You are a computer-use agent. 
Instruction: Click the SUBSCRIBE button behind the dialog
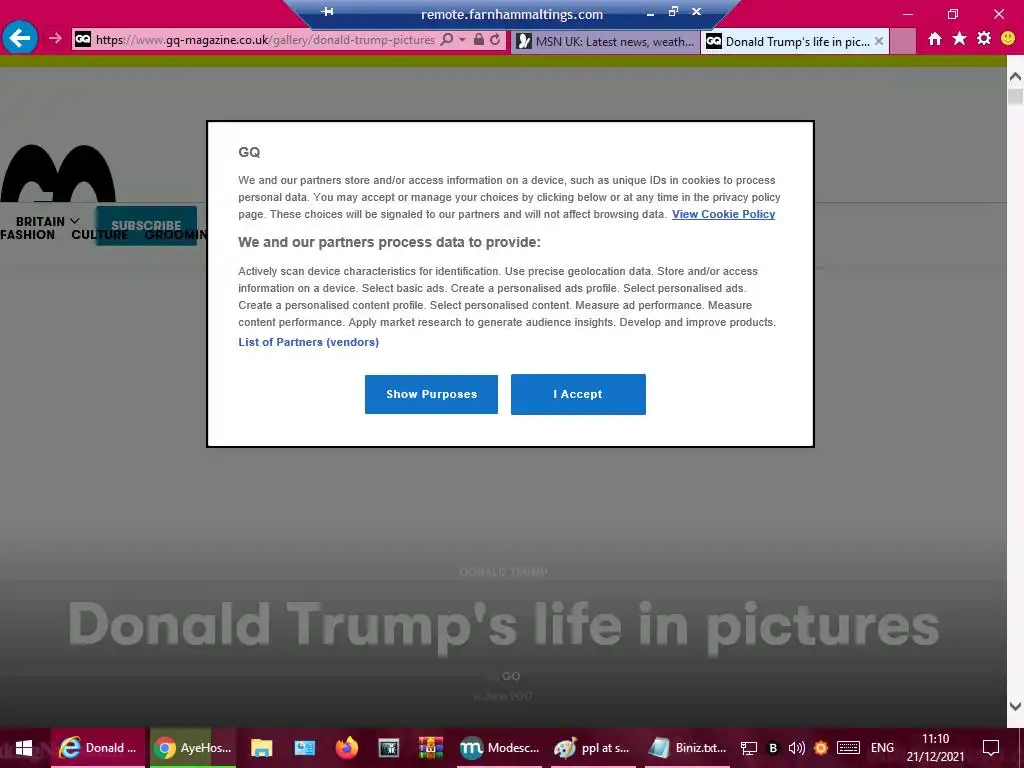pos(146,226)
